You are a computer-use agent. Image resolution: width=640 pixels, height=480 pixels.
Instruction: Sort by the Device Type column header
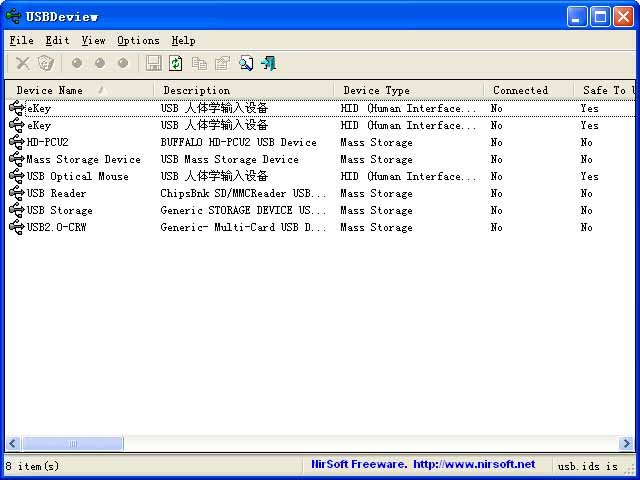(x=376, y=90)
